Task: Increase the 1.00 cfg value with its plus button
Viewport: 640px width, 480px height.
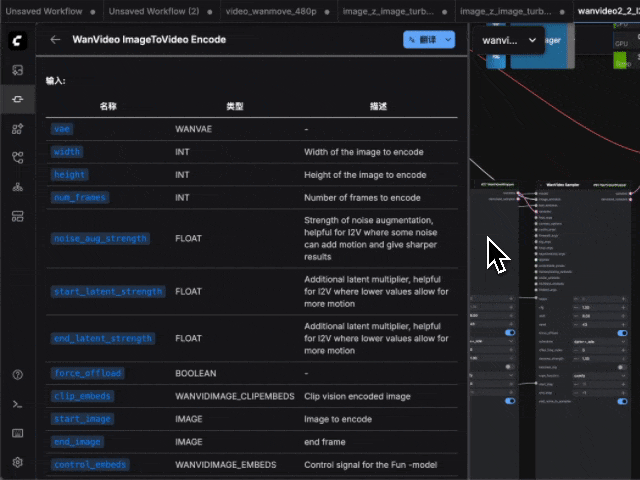Action: 623,307
